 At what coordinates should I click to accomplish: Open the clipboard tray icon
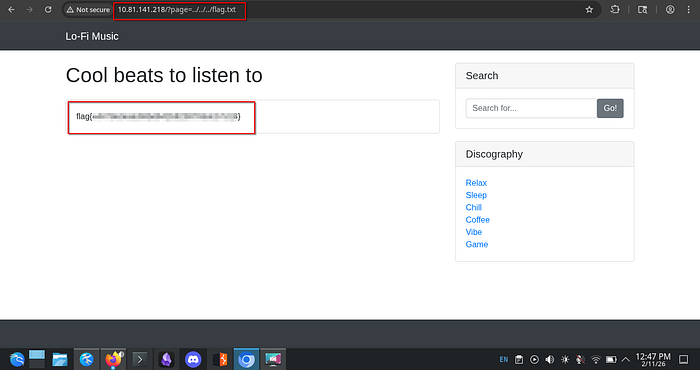coord(519,359)
